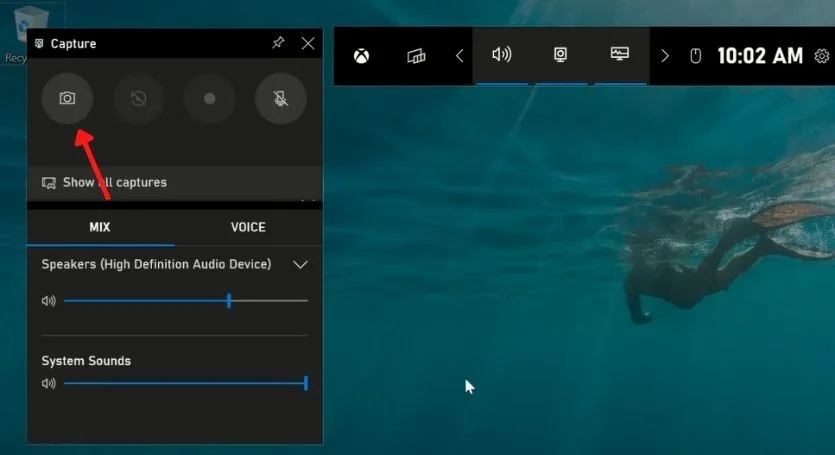Open the Xbox menu in the Game Bar
Screen dimensions: 835x455
(x=361, y=55)
